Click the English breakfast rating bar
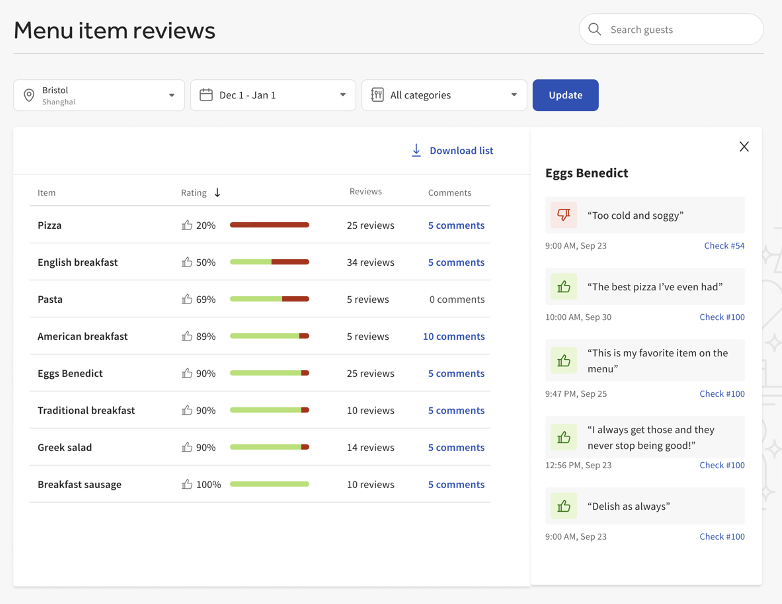 pyautogui.click(x=269, y=263)
